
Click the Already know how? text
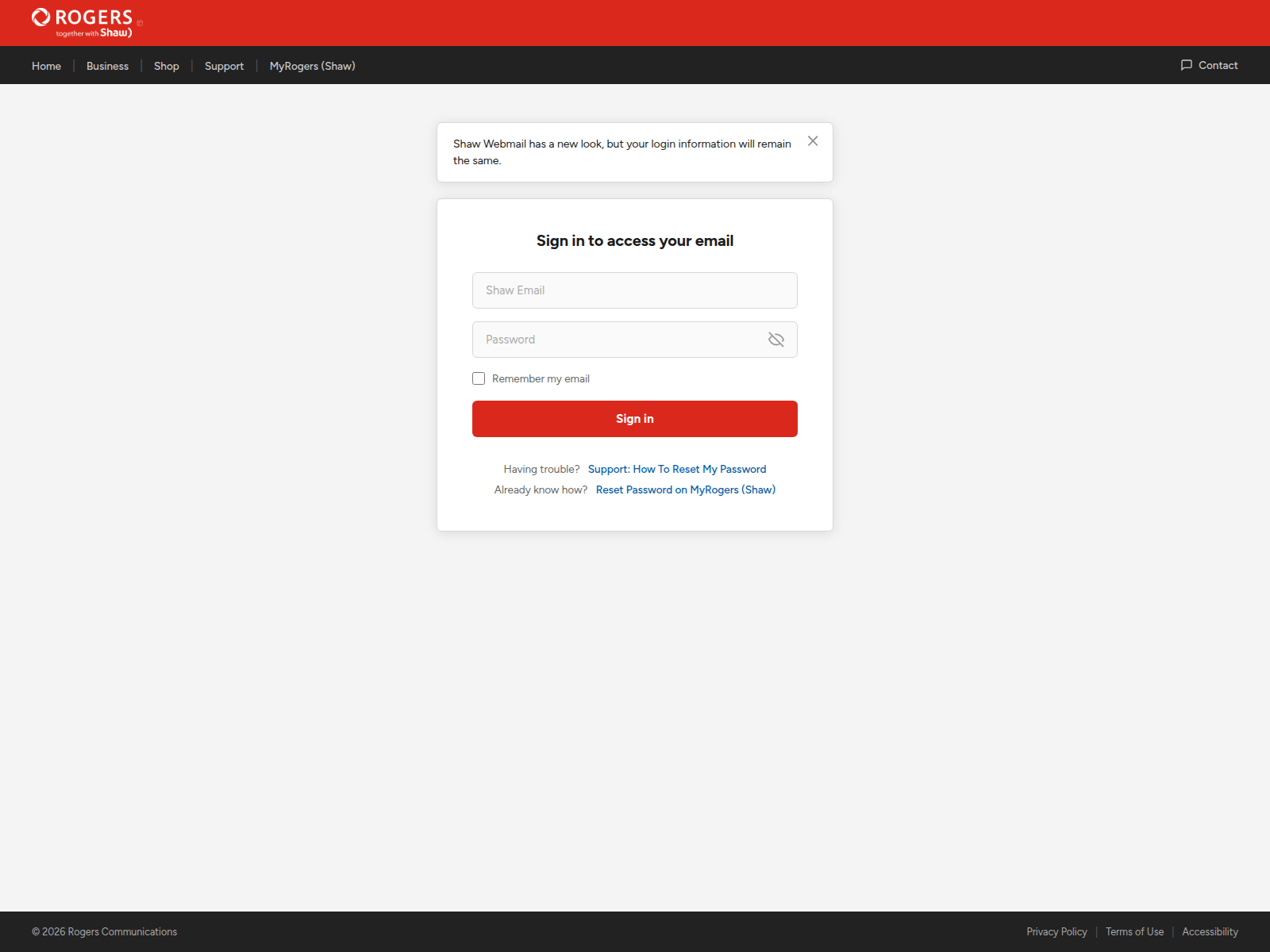pyautogui.click(x=541, y=489)
